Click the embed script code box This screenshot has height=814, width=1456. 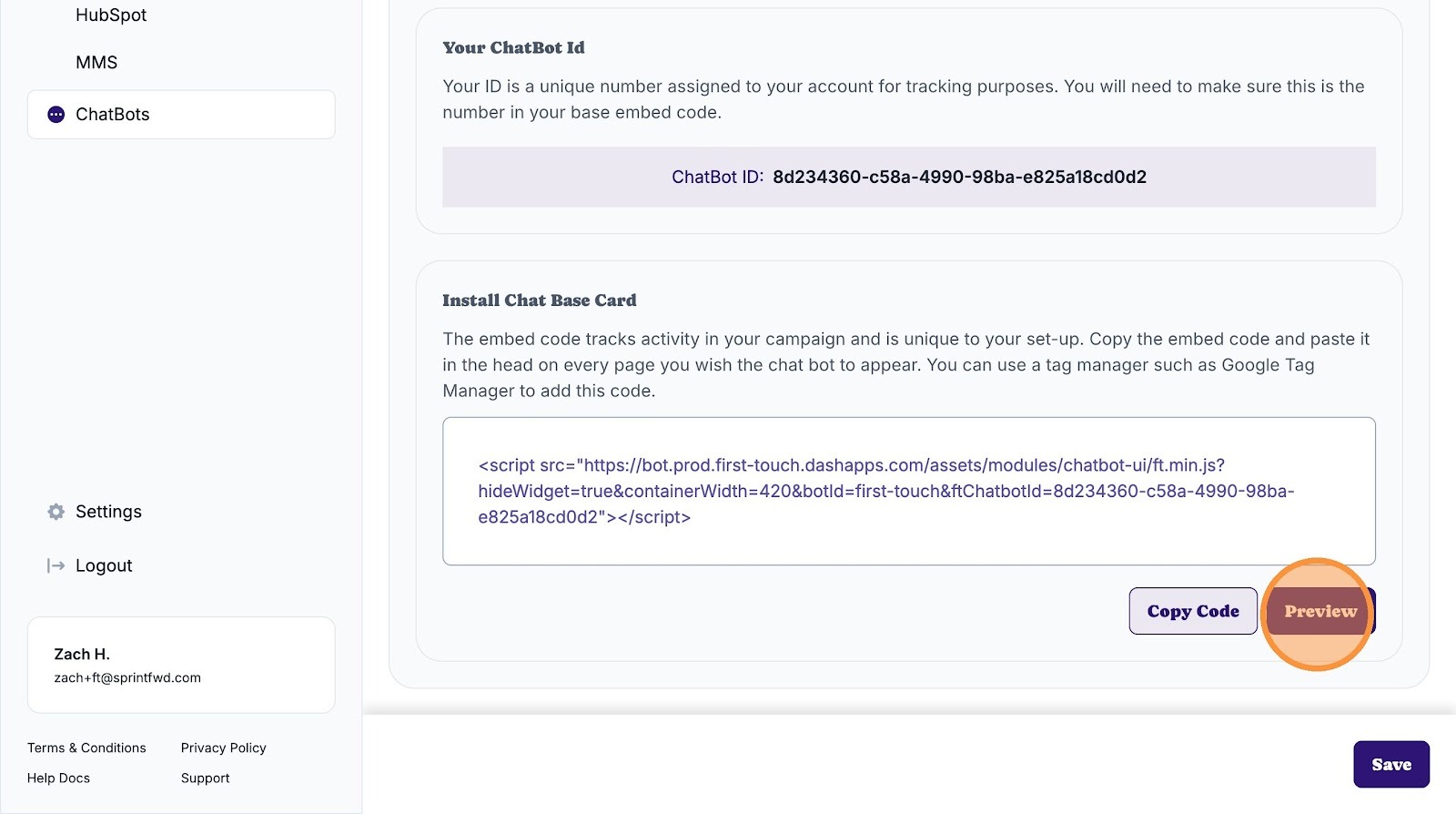tap(909, 492)
